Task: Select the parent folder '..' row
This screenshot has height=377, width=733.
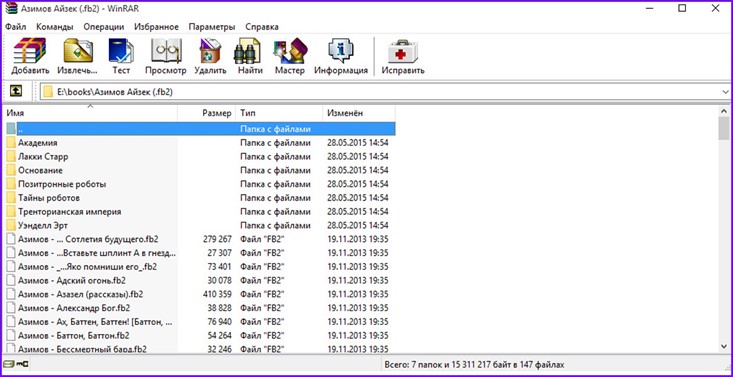Action: pyautogui.click(x=201, y=129)
